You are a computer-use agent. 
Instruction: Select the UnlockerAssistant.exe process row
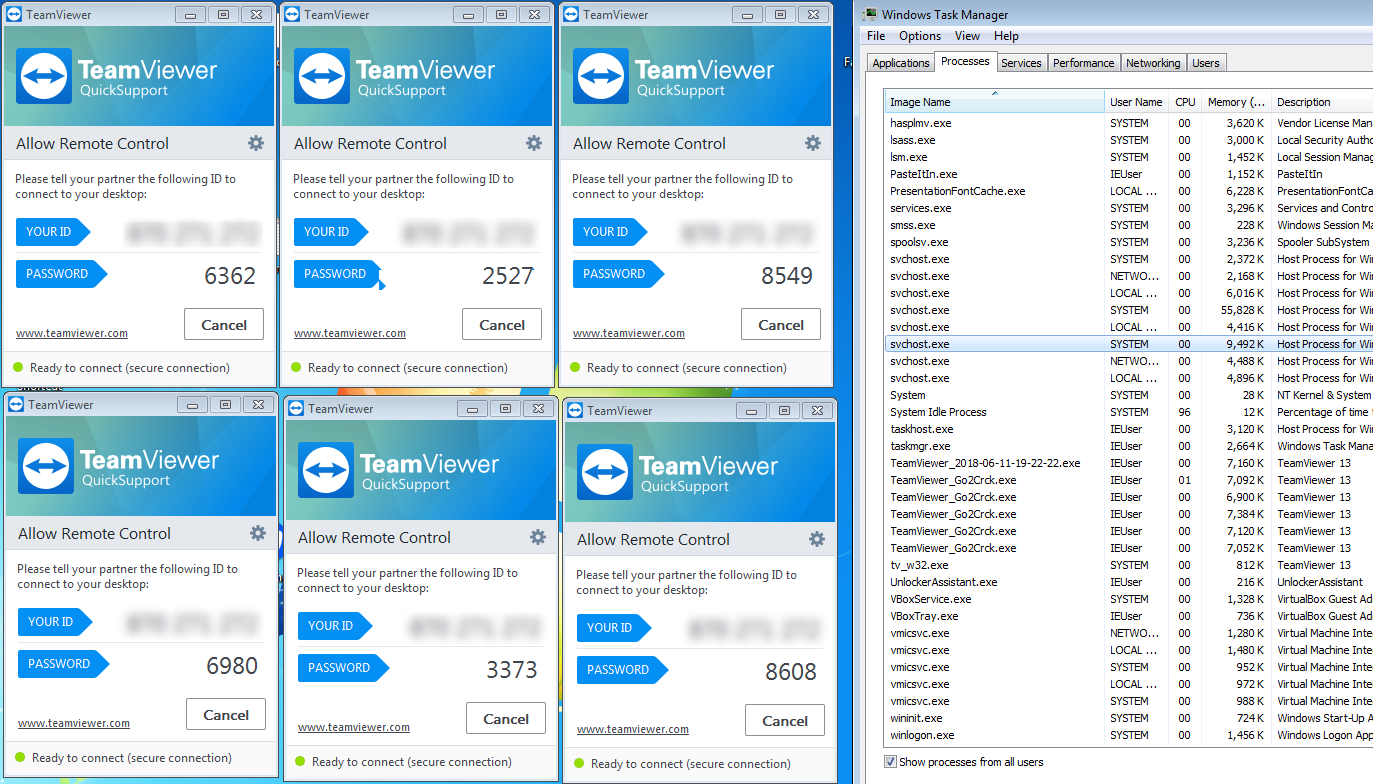tap(1129, 582)
